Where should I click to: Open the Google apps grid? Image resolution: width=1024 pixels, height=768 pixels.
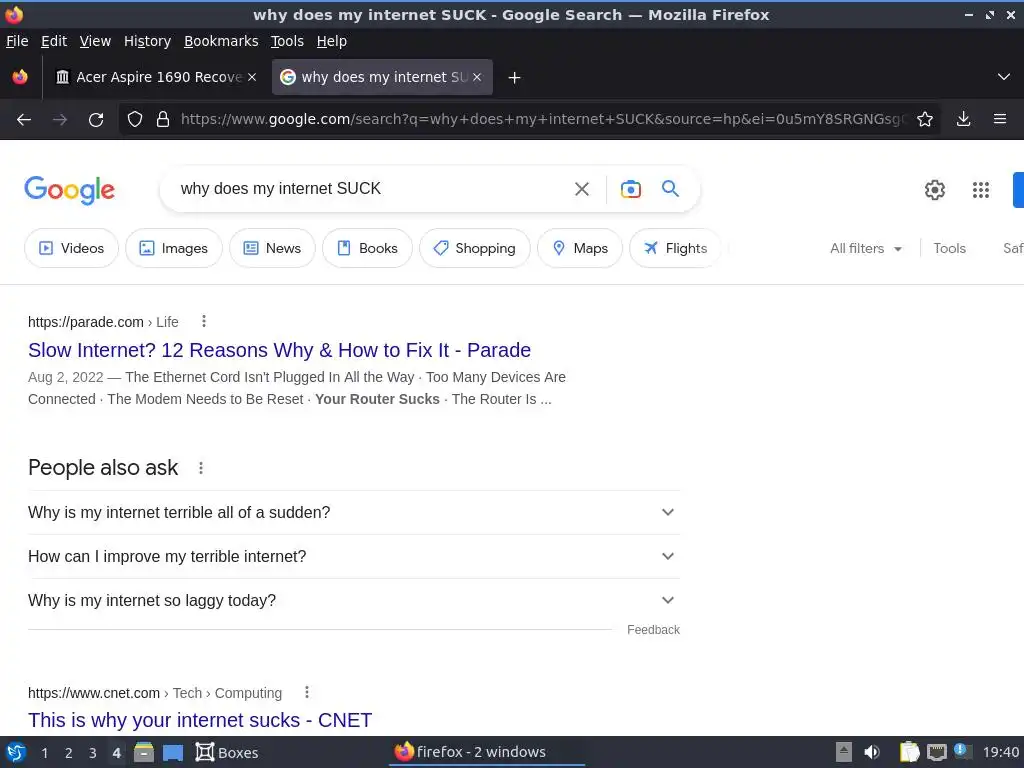coord(980,190)
